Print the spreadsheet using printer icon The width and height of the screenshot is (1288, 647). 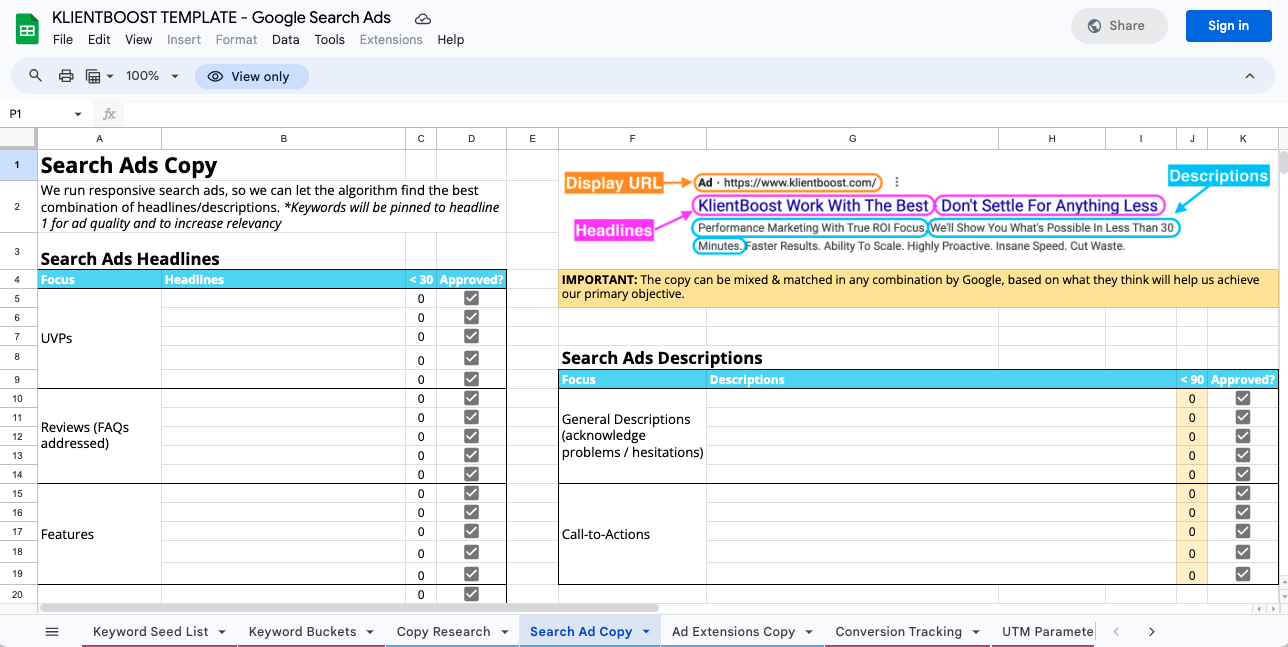[66, 76]
